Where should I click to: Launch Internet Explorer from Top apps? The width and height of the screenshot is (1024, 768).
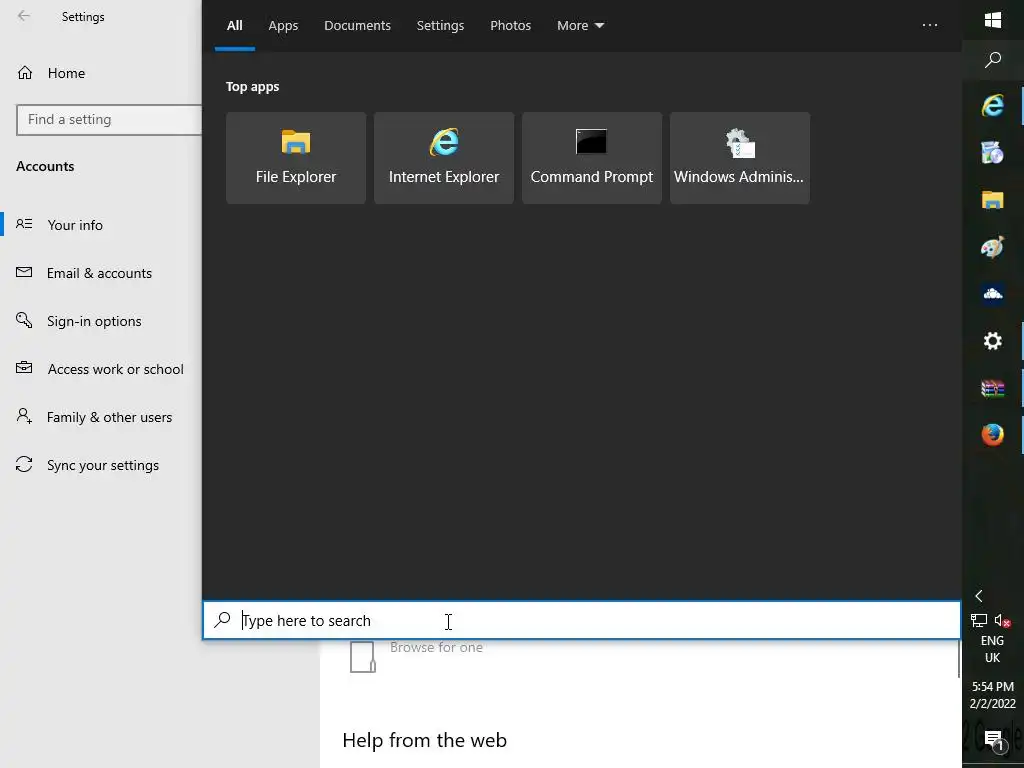(x=444, y=158)
